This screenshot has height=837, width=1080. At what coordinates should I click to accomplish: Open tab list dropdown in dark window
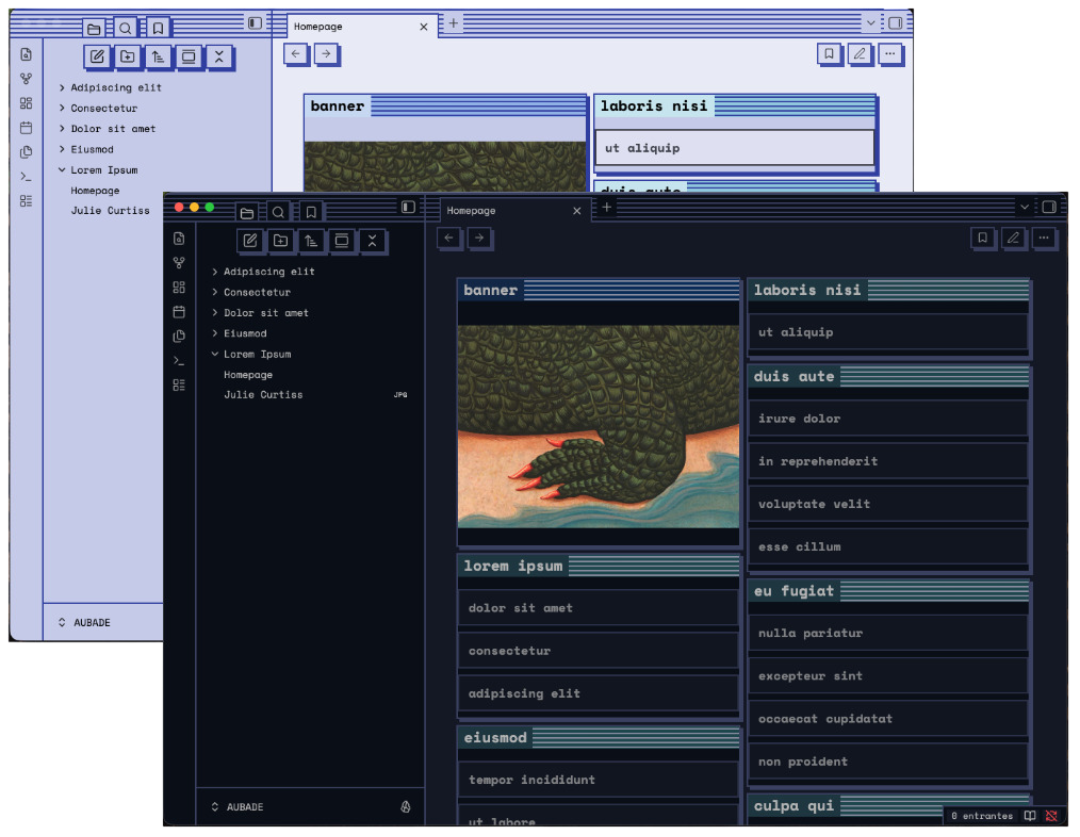coord(1024,207)
